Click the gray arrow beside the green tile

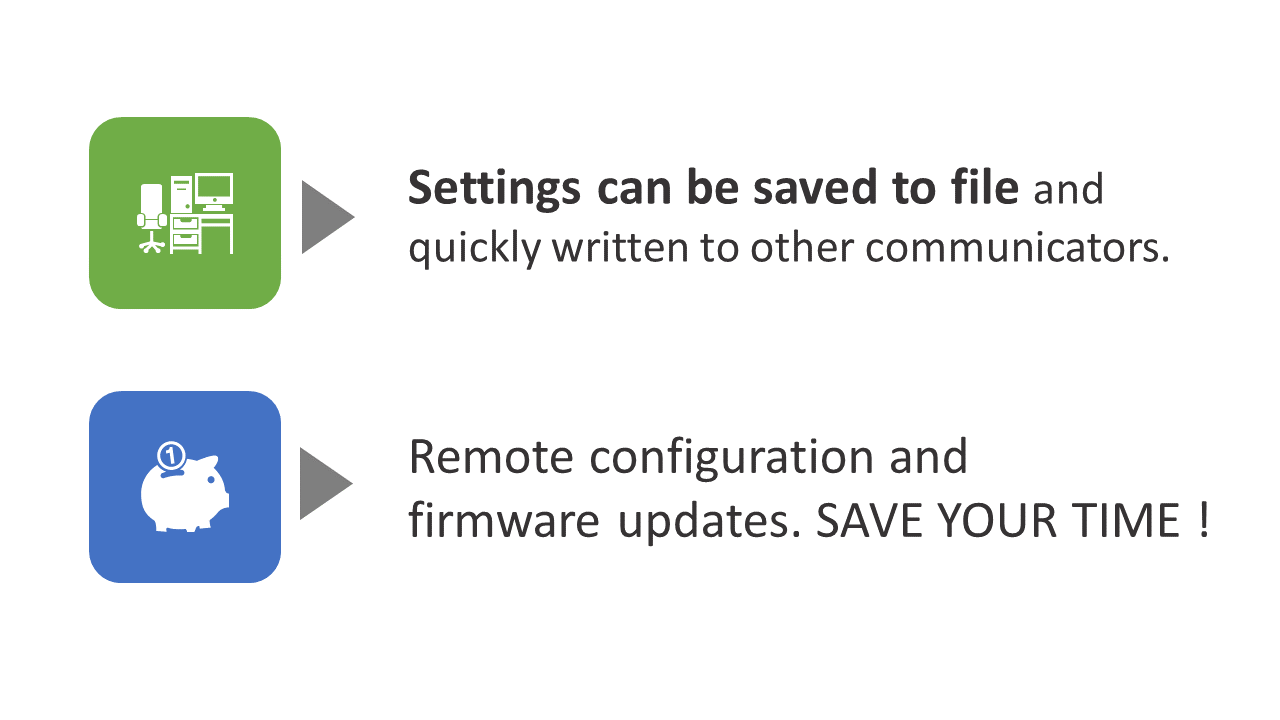point(328,217)
